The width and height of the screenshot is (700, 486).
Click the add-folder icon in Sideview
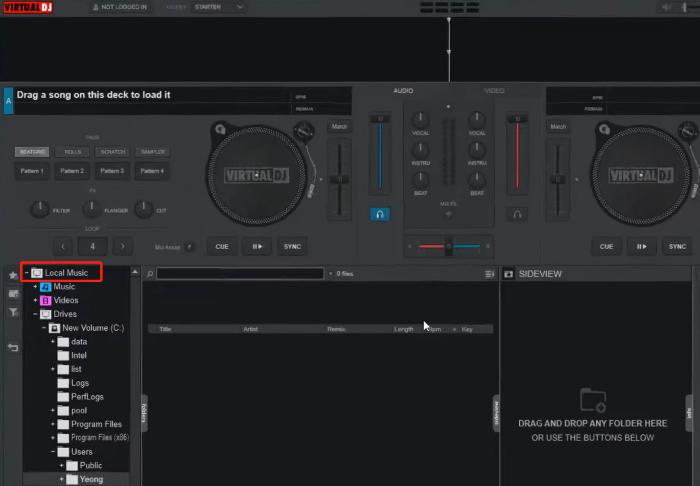pos(593,399)
